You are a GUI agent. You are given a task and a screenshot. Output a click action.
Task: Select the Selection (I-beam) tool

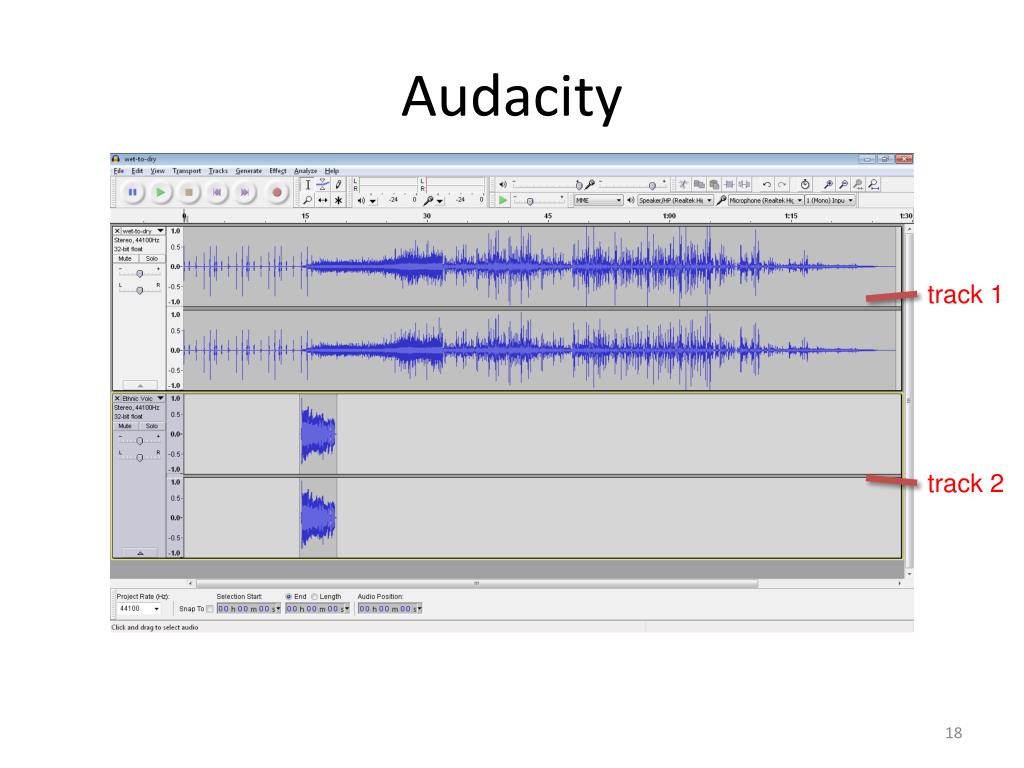[308, 185]
